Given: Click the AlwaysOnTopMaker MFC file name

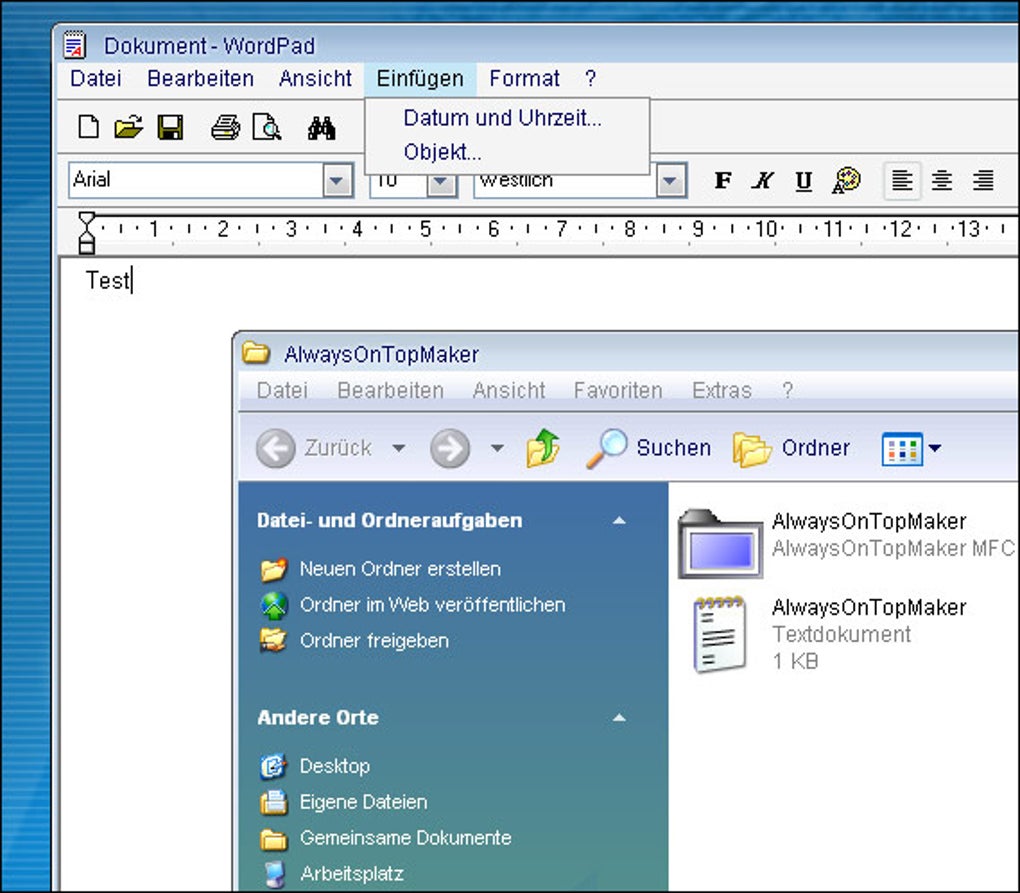Looking at the screenshot, I should pos(892,548).
